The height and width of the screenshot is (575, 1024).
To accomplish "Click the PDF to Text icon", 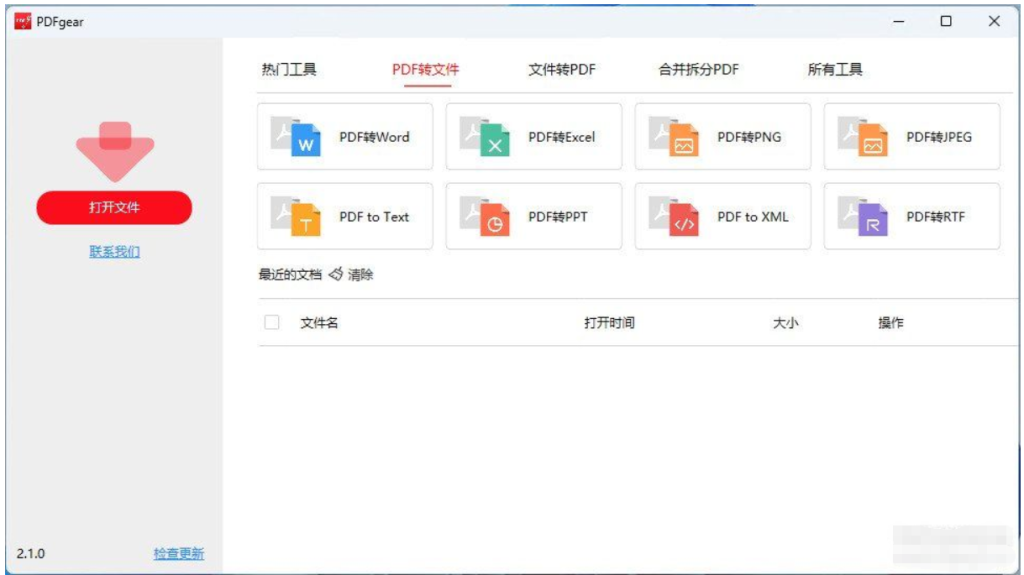I will (x=296, y=216).
